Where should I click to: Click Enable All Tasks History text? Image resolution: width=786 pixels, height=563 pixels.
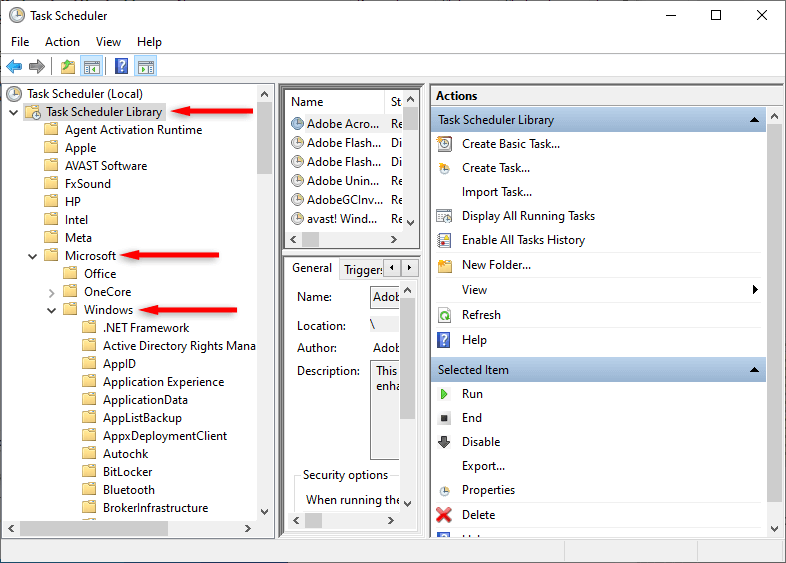[523, 240]
